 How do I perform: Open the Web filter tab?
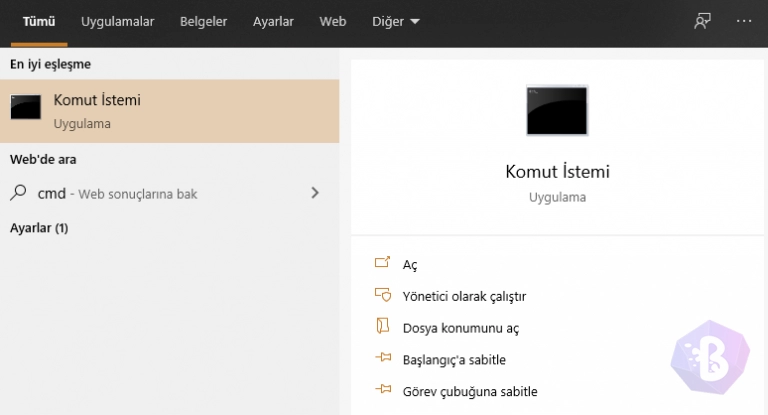tap(333, 21)
